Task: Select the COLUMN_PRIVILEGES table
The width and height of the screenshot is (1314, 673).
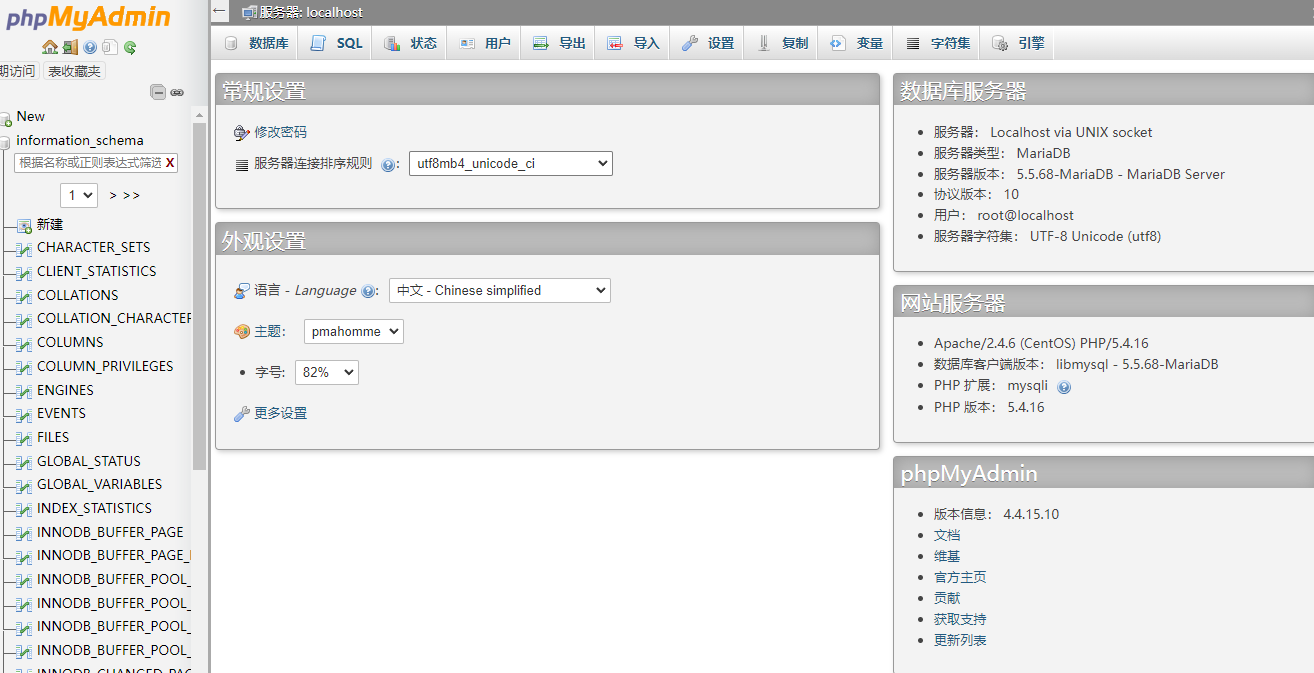Action: coord(105,366)
